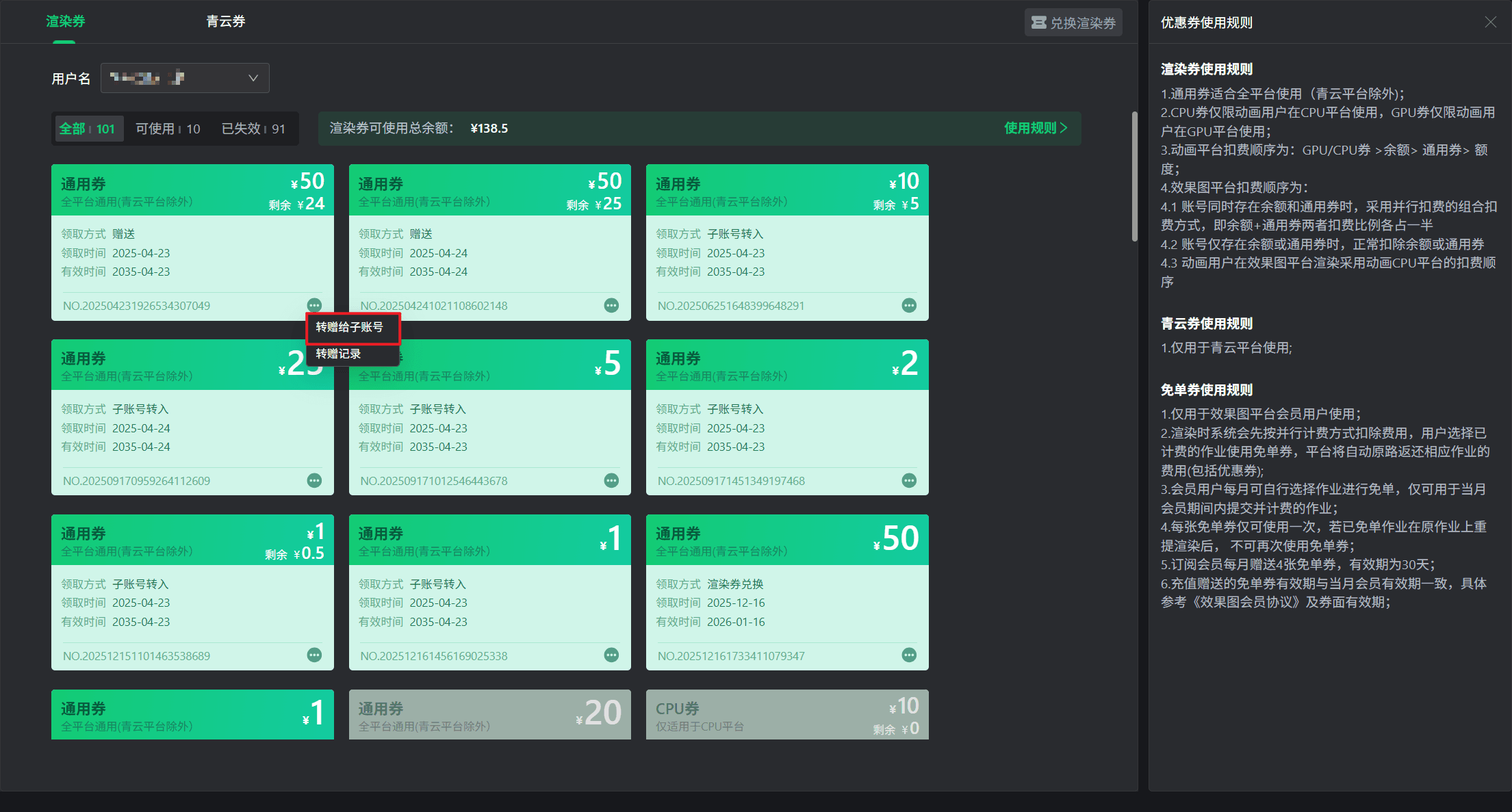
Task: Choose 转赠记录 from the context menu
Action: (x=339, y=354)
